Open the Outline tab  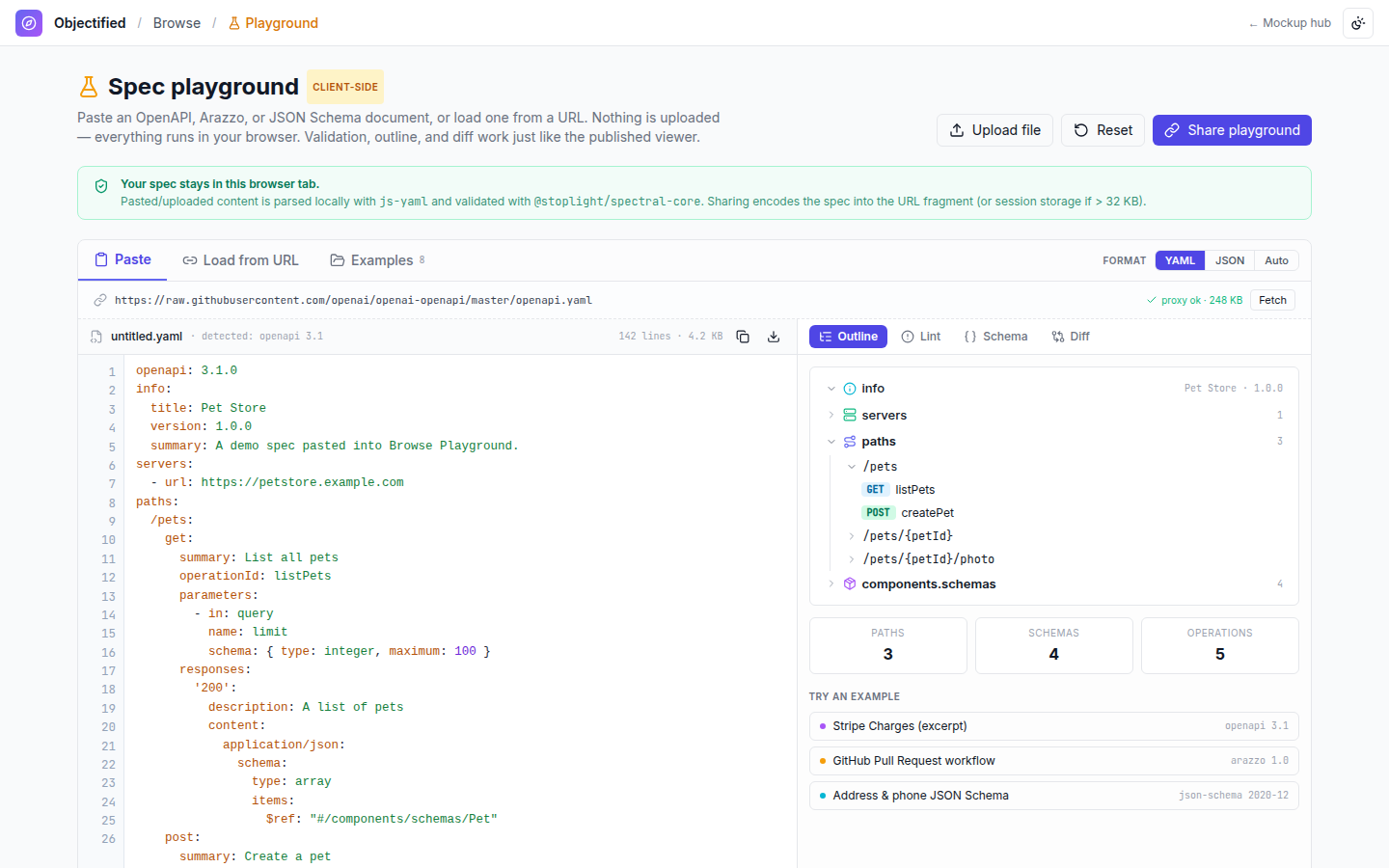848,337
